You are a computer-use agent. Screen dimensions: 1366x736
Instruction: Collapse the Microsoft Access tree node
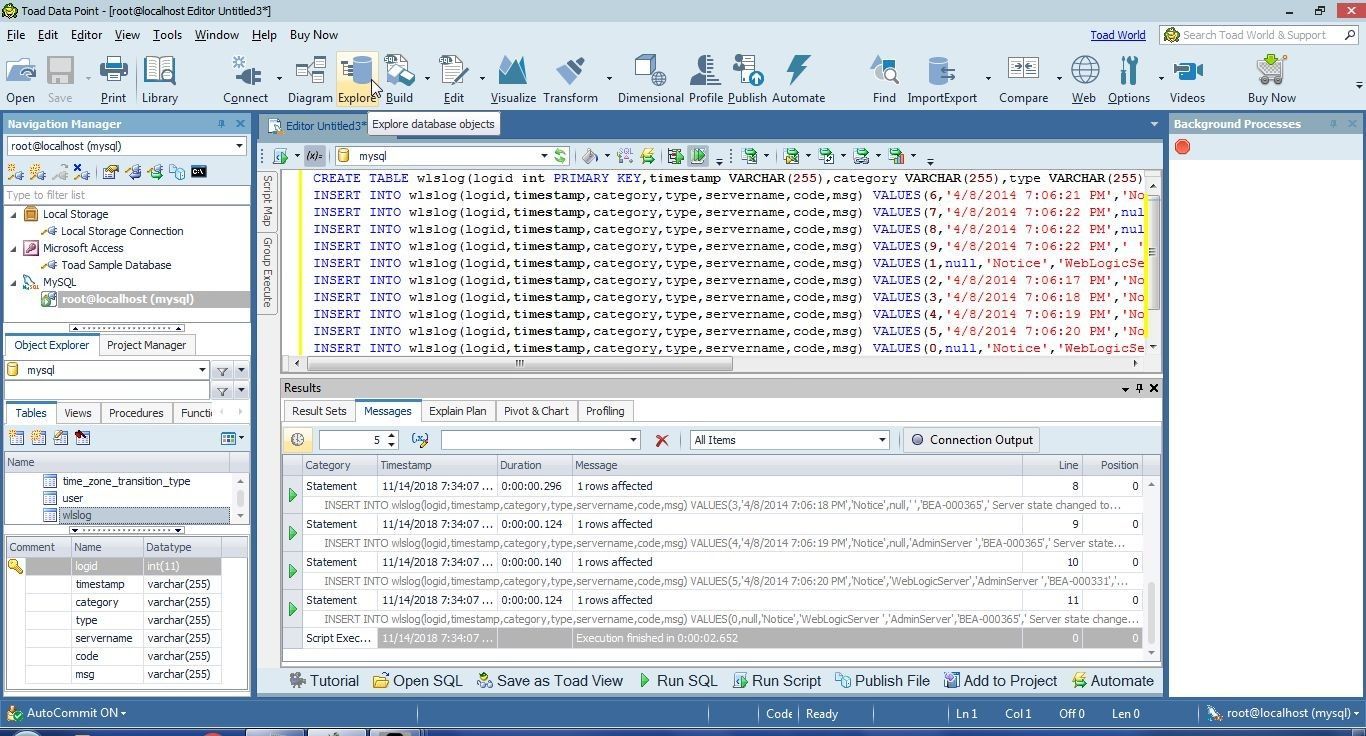[14, 248]
